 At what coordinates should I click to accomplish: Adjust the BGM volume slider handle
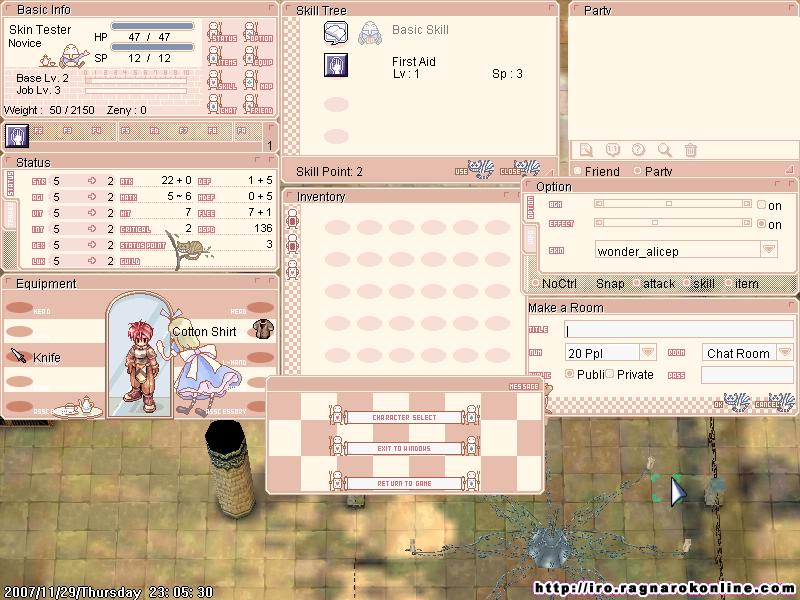pyautogui.click(x=668, y=204)
